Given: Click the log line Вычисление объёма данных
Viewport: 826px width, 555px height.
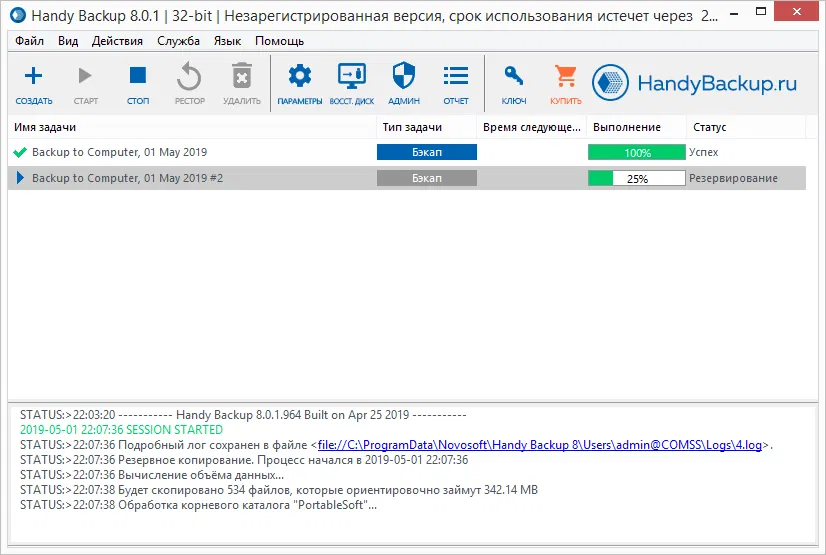Looking at the screenshot, I should (x=152, y=475).
